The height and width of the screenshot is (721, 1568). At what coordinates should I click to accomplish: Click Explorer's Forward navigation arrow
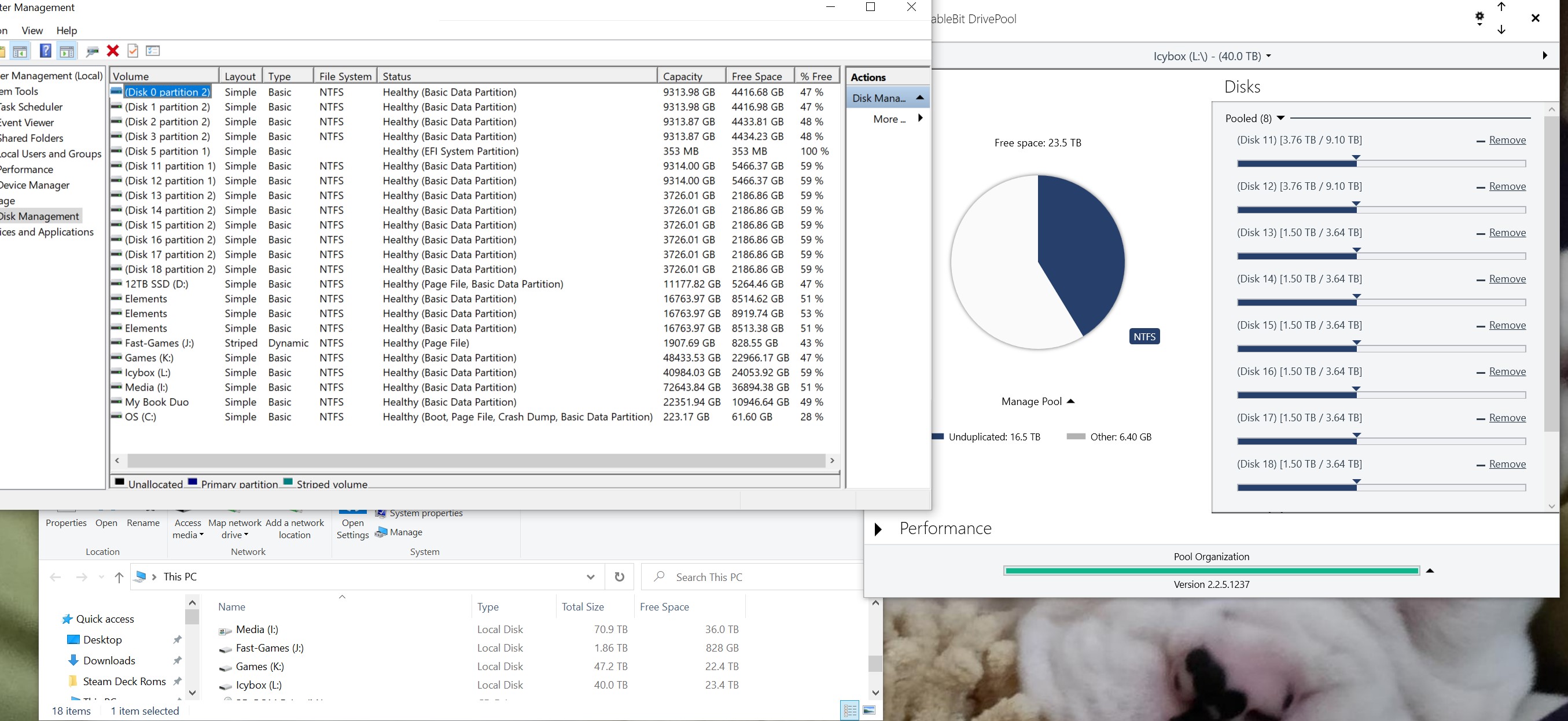pyautogui.click(x=81, y=577)
